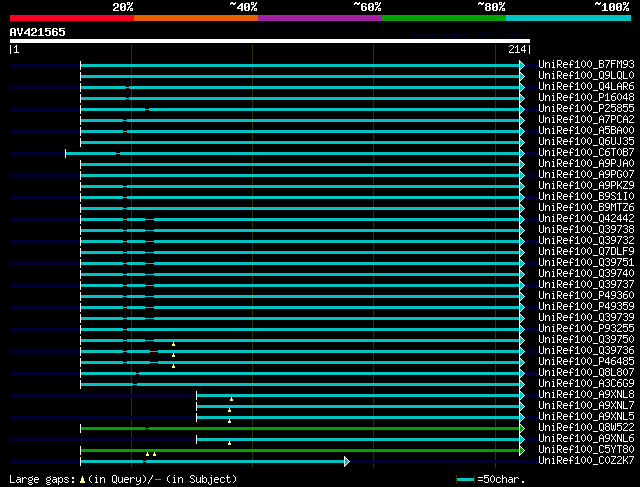Click the orange ~40% identity legend segment
The image size is (640, 487).
[196, 18]
